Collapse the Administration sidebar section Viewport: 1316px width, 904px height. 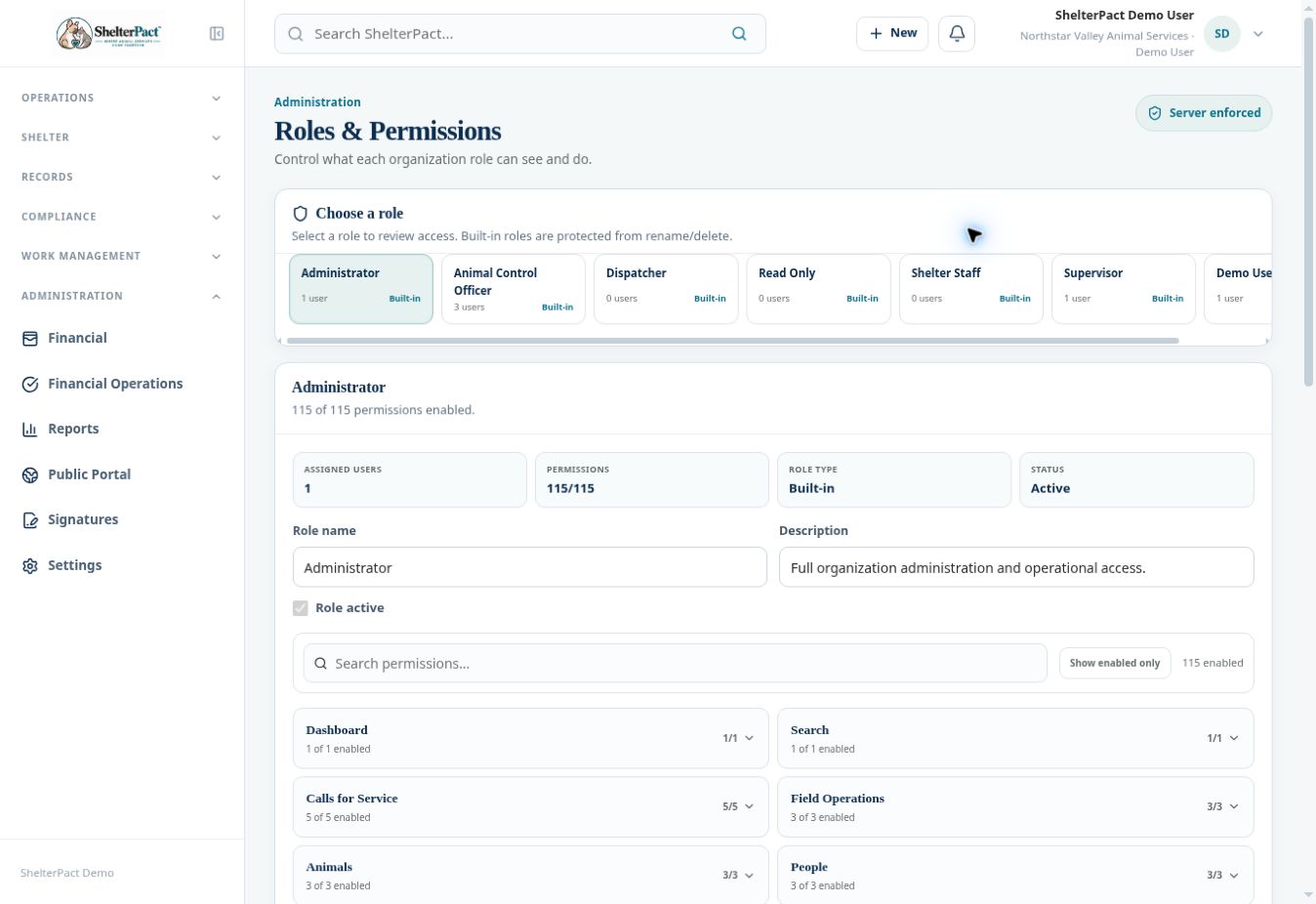click(x=122, y=296)
